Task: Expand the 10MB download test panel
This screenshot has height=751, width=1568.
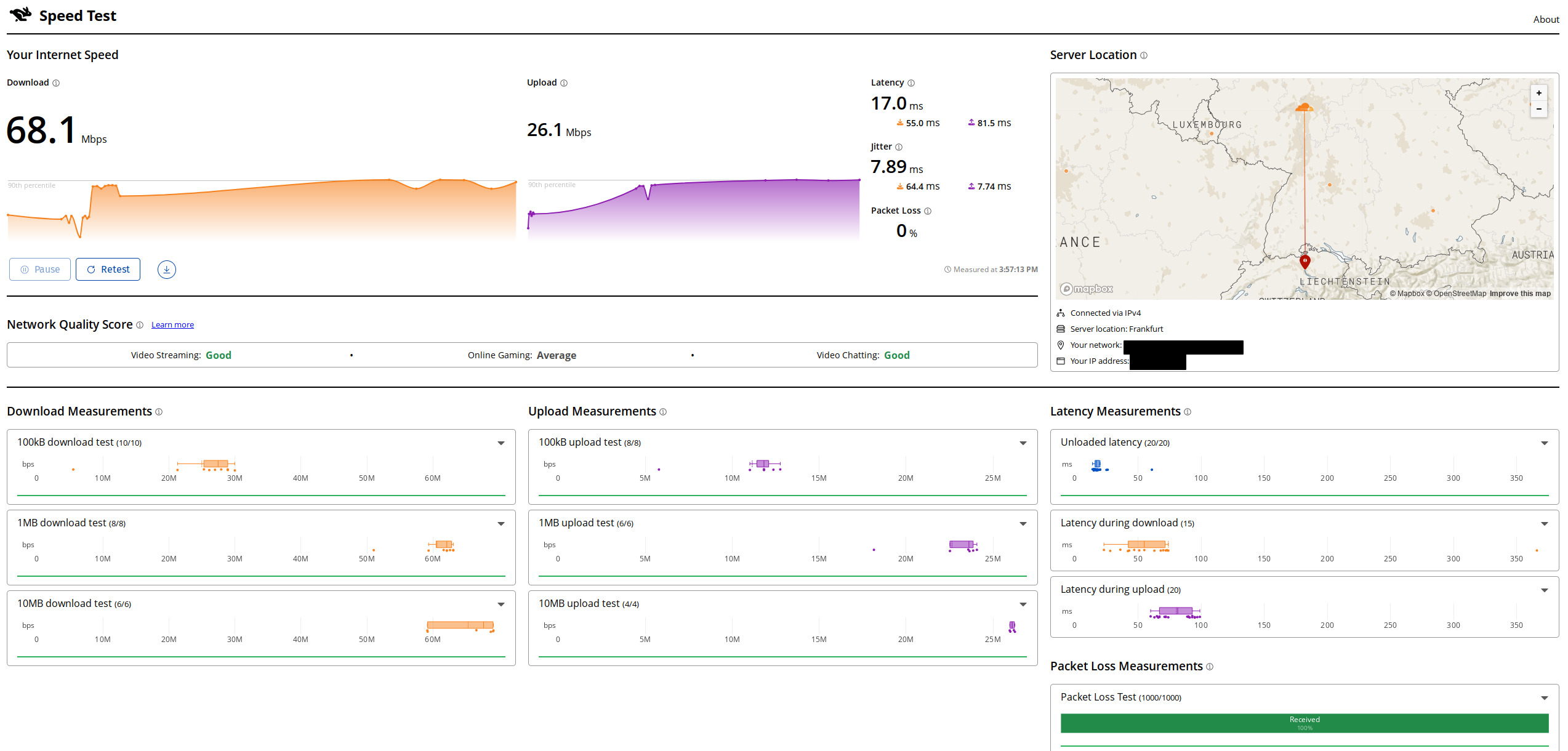Action: 501,604
